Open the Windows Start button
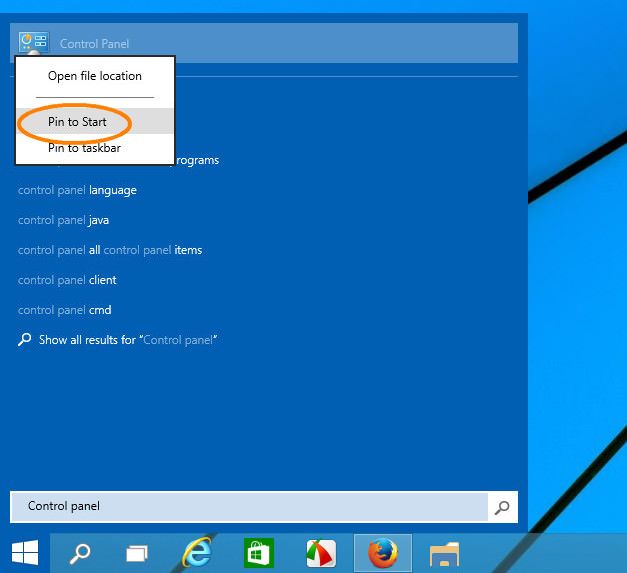The height and width of the screenshot is (573, 627). point(25,553)
